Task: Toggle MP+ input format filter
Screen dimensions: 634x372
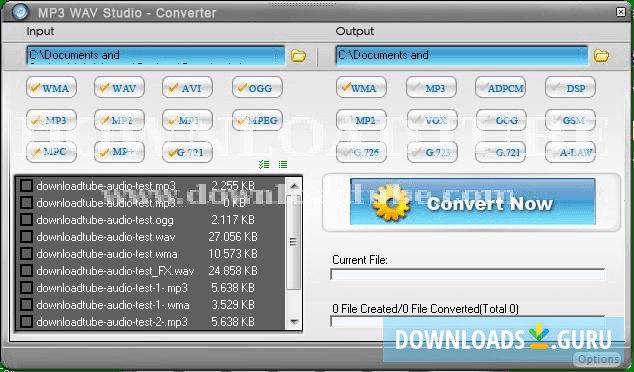Action: (119, 152)
